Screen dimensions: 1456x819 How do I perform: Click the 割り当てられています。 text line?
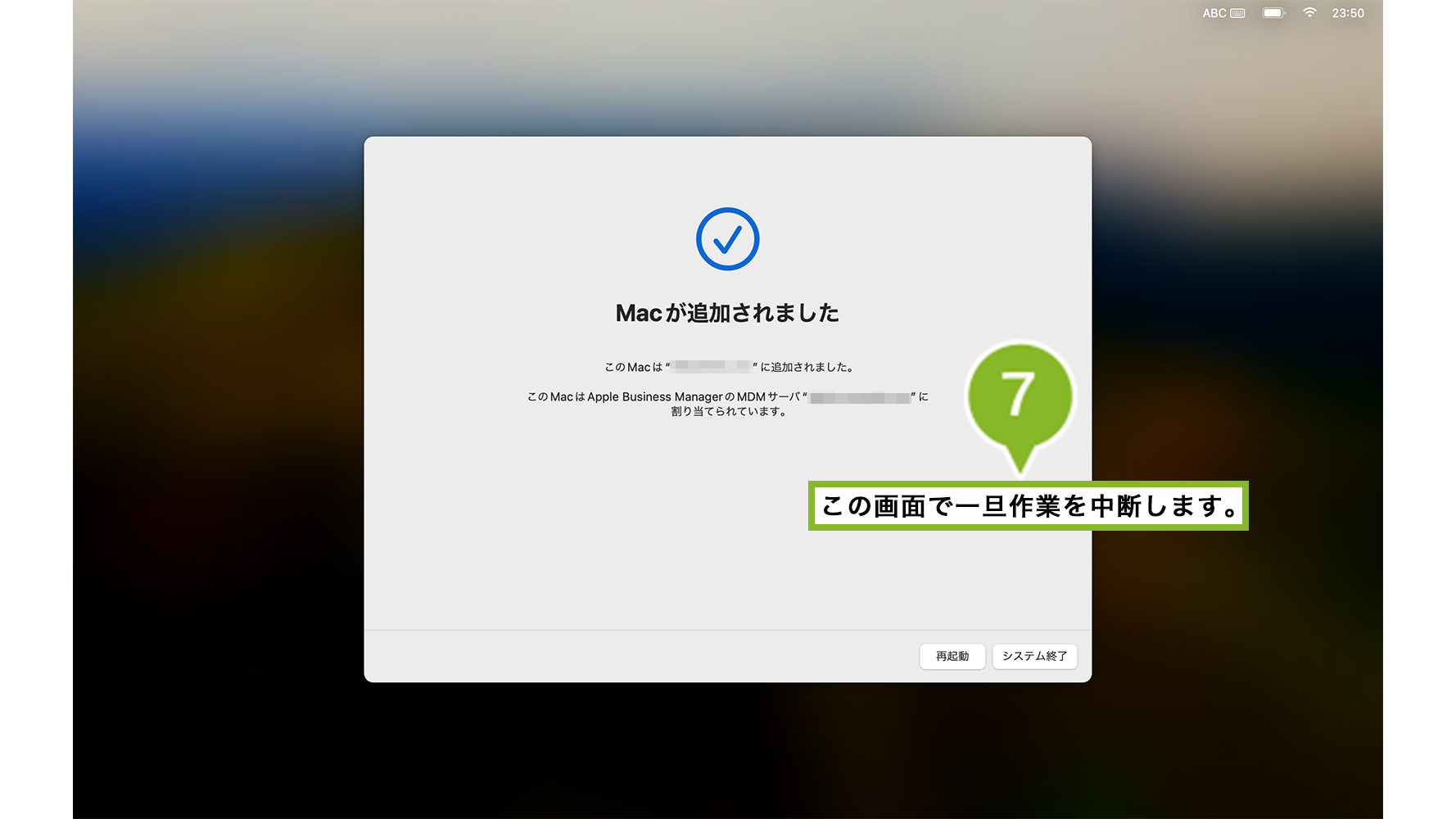click(730, 411)
